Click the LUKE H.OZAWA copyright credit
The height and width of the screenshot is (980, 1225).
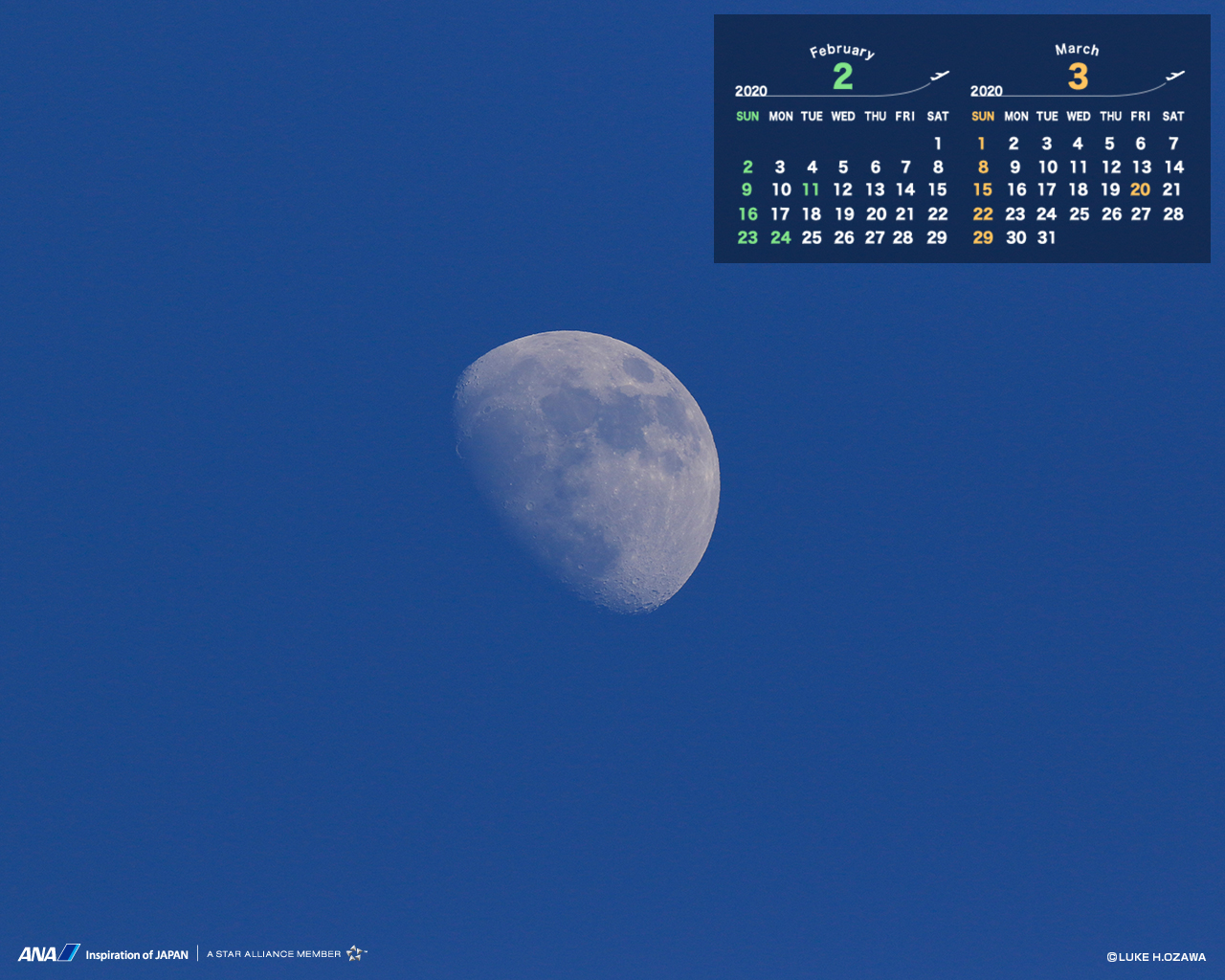pyautogui.click(x=1156, y=957)
